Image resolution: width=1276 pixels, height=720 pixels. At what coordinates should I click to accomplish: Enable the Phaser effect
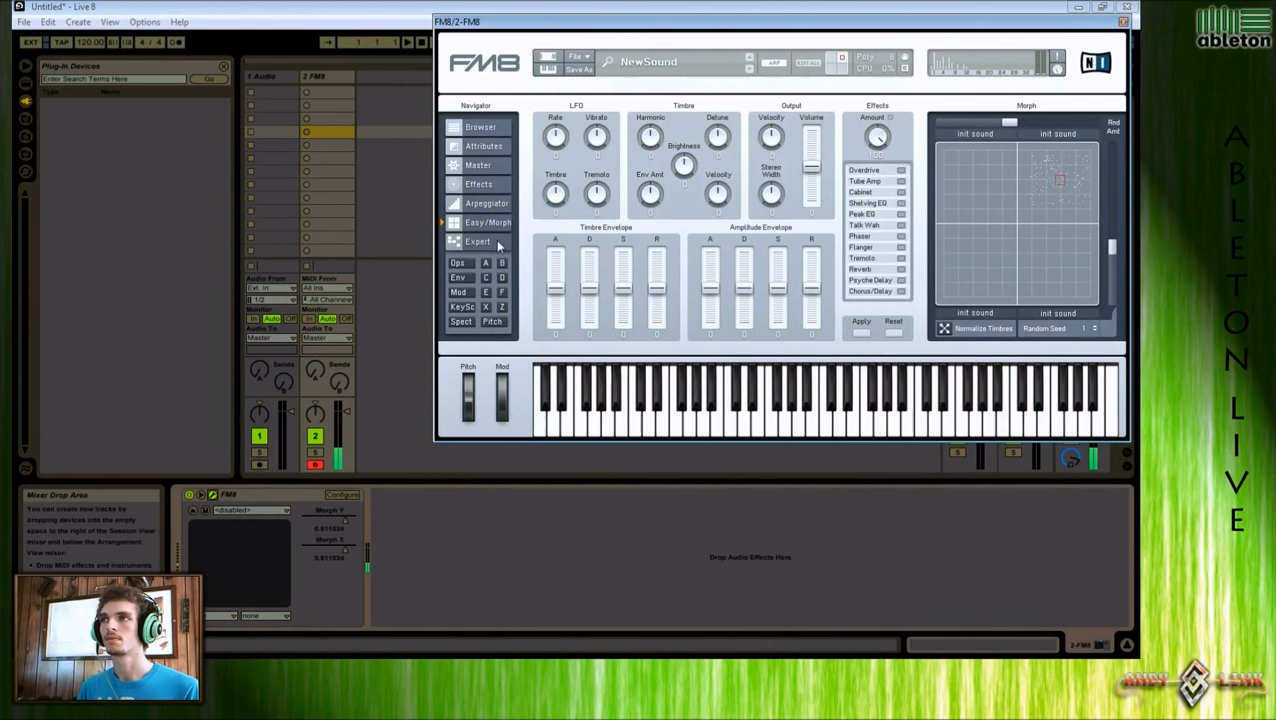(x=901, y=236)
